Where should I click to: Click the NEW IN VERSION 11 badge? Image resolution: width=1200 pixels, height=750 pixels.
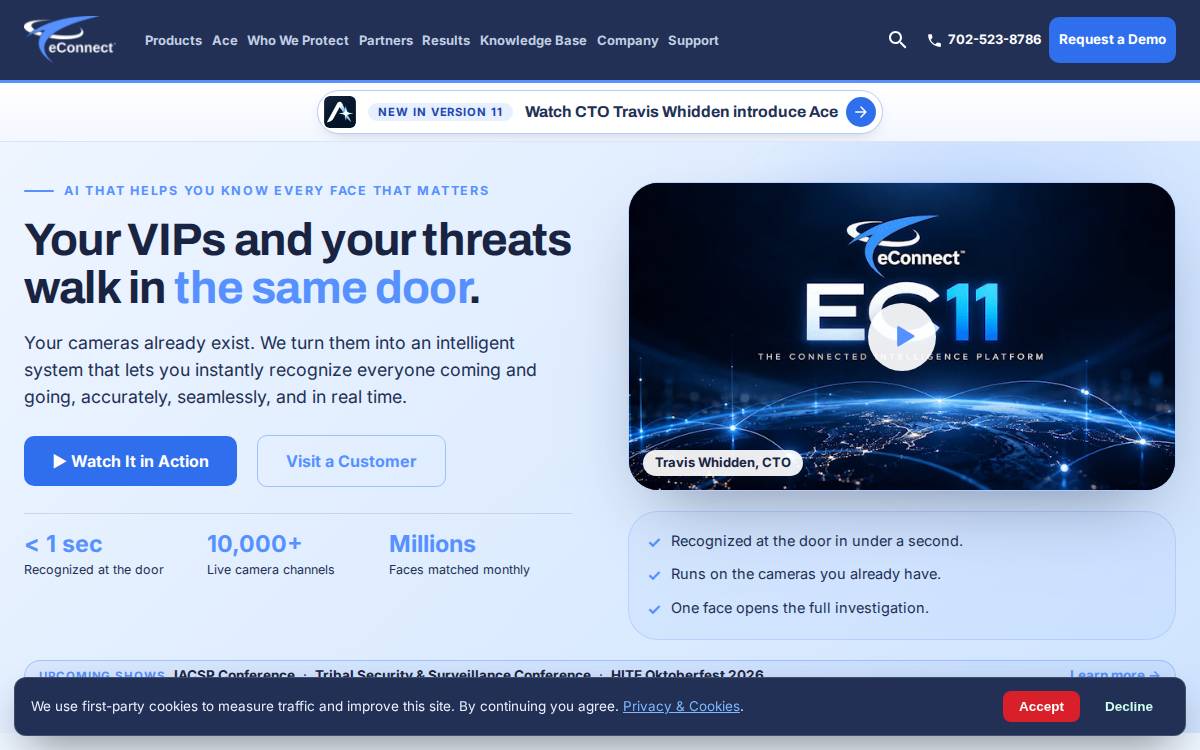440,112
